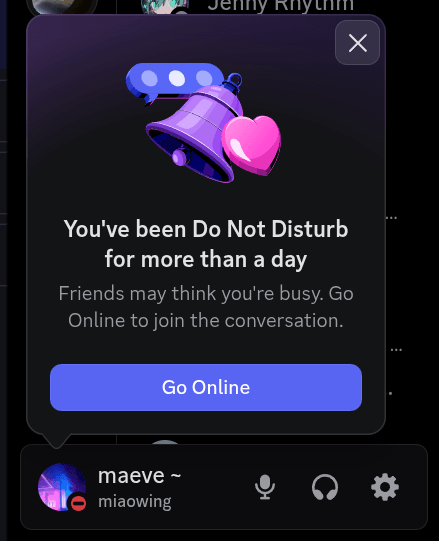
Task: Open the lower three-dots menu beside popup
Action: [396, 350]
